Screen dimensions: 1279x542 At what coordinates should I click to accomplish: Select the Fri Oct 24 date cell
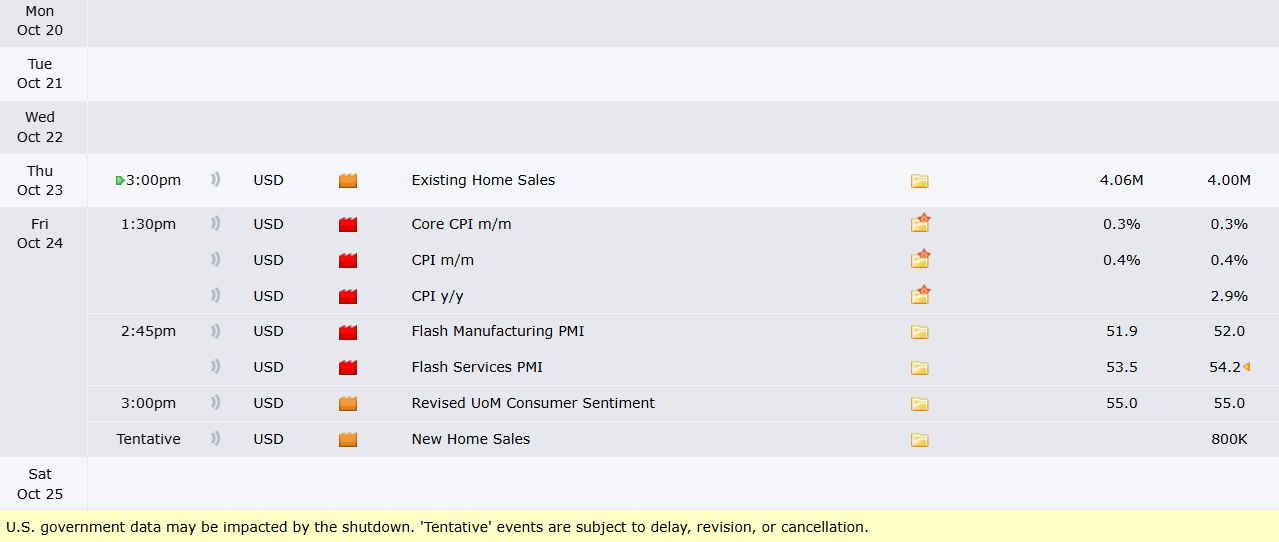pos(40,233)
